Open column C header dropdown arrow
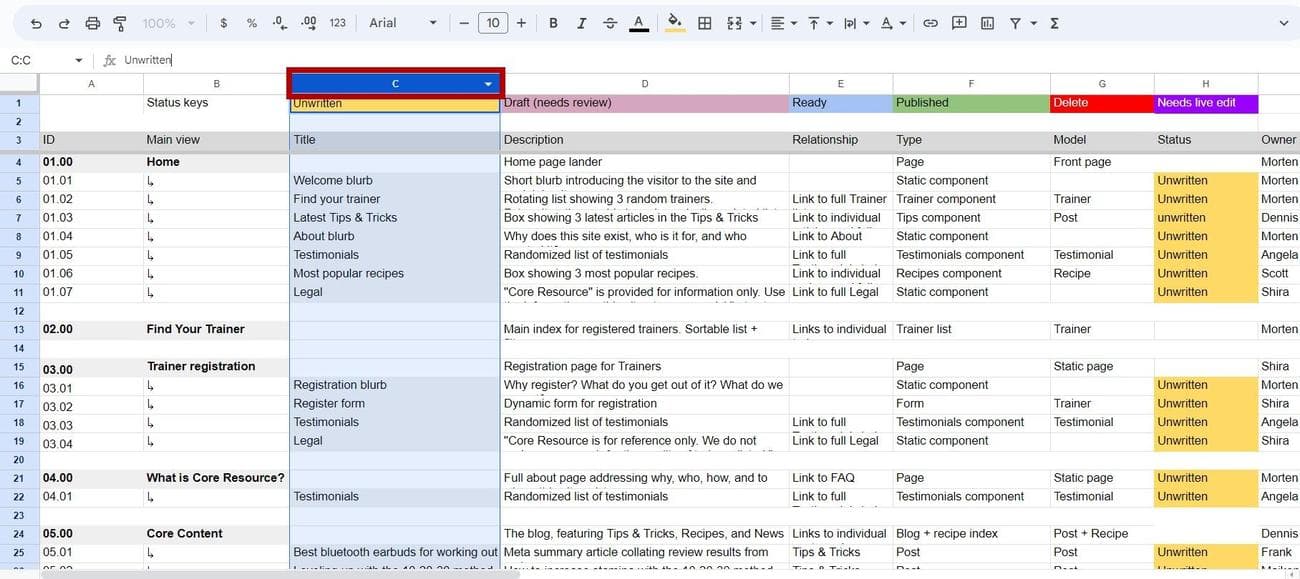The width and height of the screenshot is (1300, 579). [488, 84]
